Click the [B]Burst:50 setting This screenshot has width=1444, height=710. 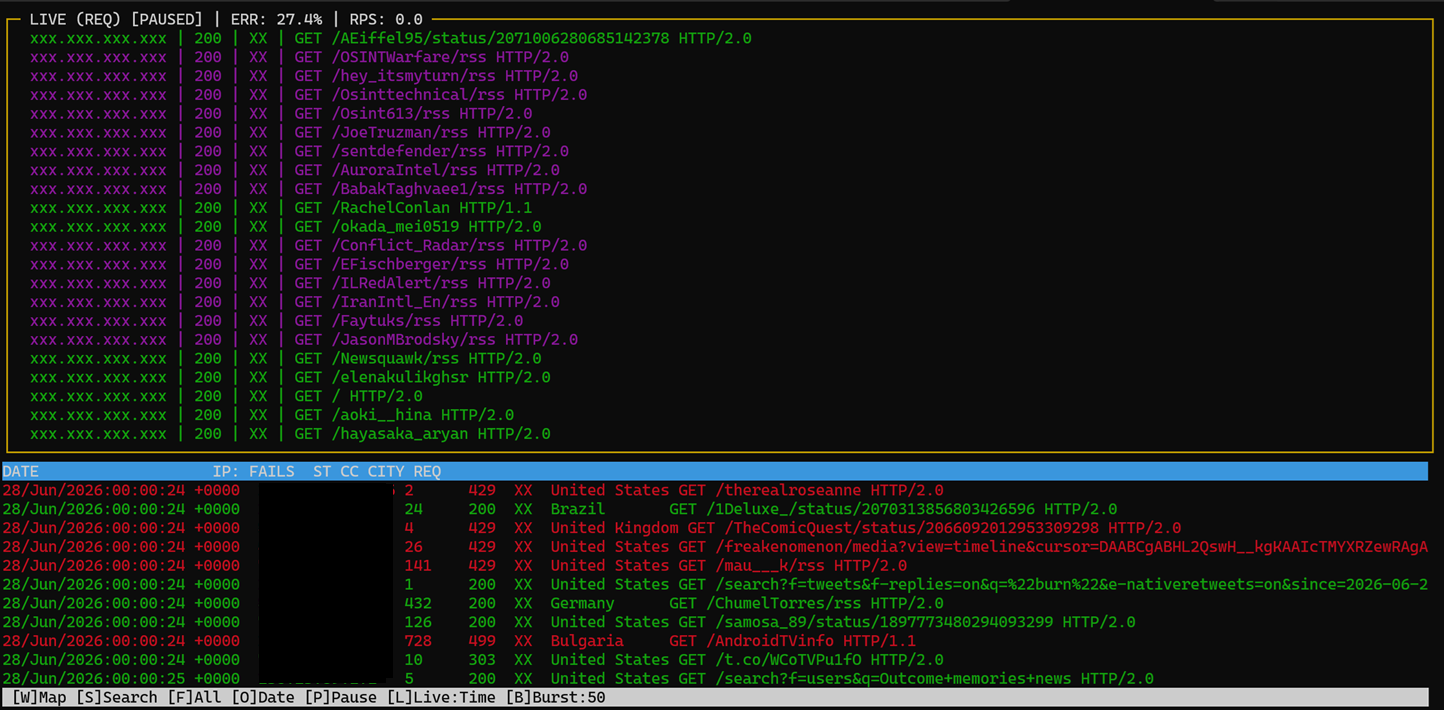[555, 698]
